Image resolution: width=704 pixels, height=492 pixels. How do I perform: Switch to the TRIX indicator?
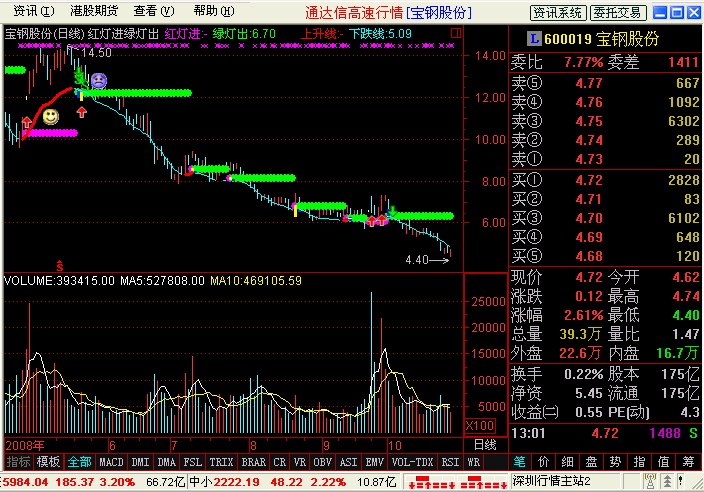[x=221, y=462]
